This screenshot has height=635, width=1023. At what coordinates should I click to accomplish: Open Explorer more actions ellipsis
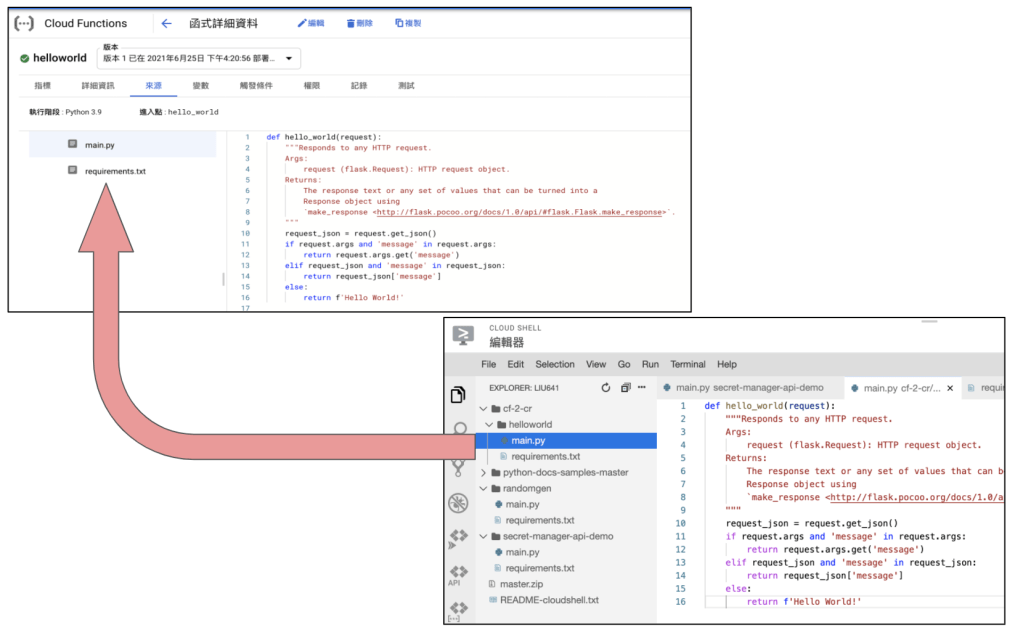642,388
